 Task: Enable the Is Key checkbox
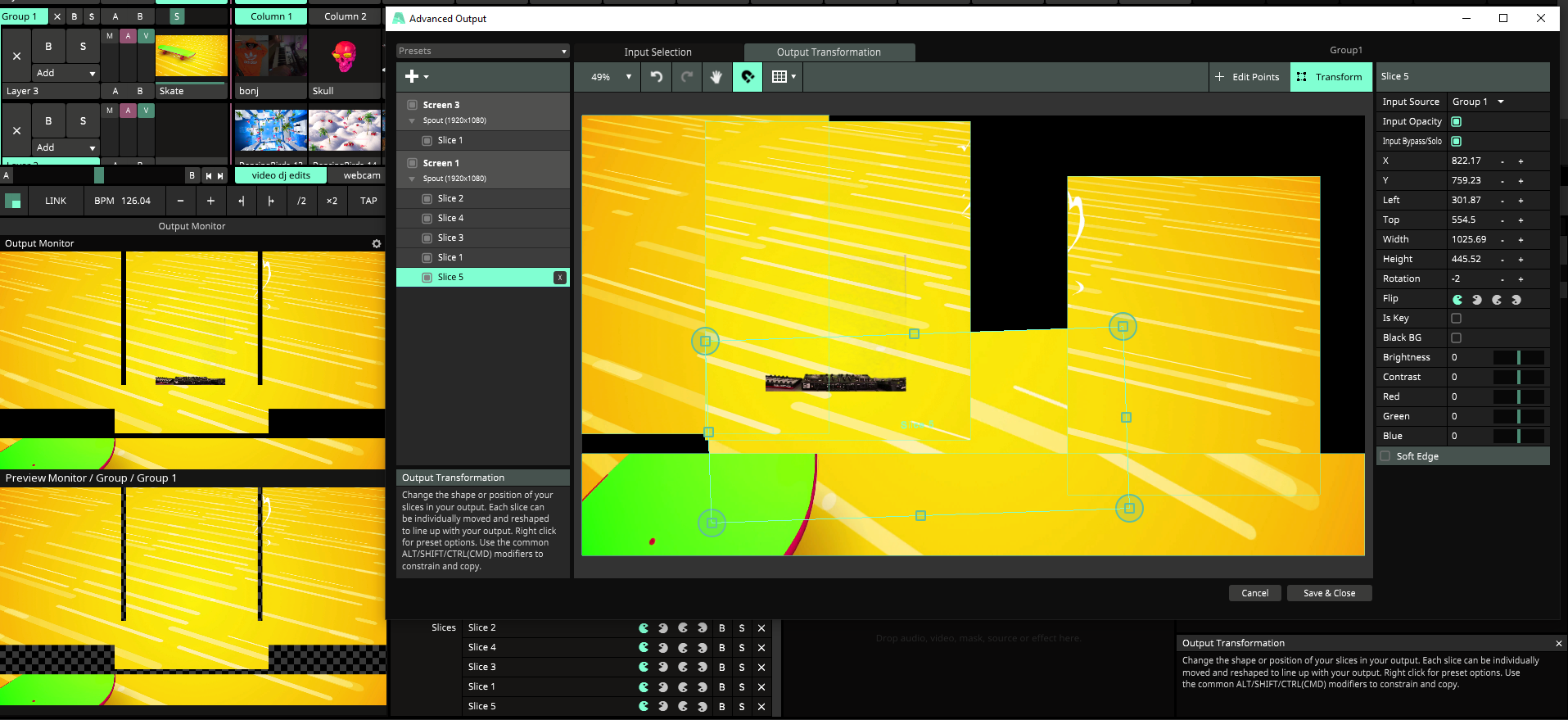pos(1456,319)
